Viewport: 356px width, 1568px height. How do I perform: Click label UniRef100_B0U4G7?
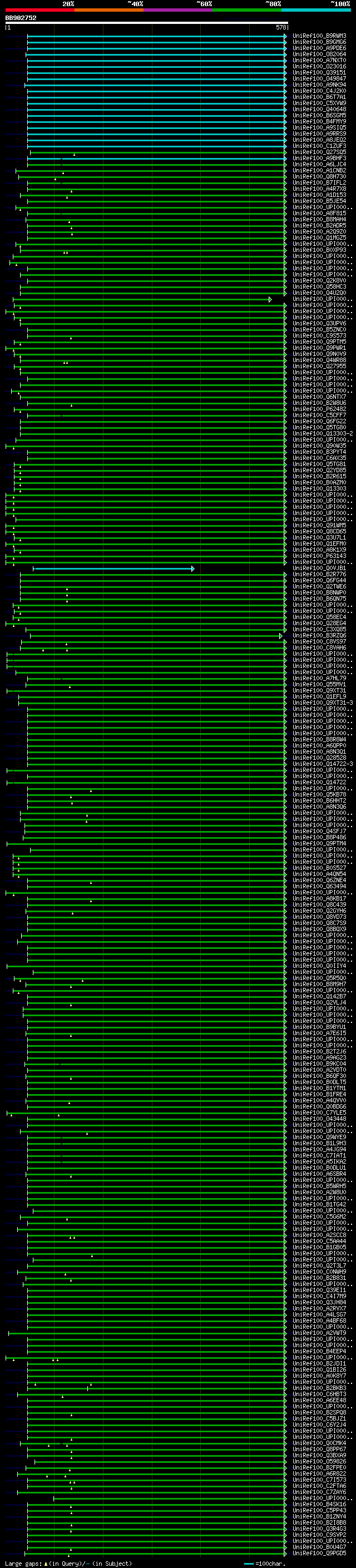tap(319, 1547)
